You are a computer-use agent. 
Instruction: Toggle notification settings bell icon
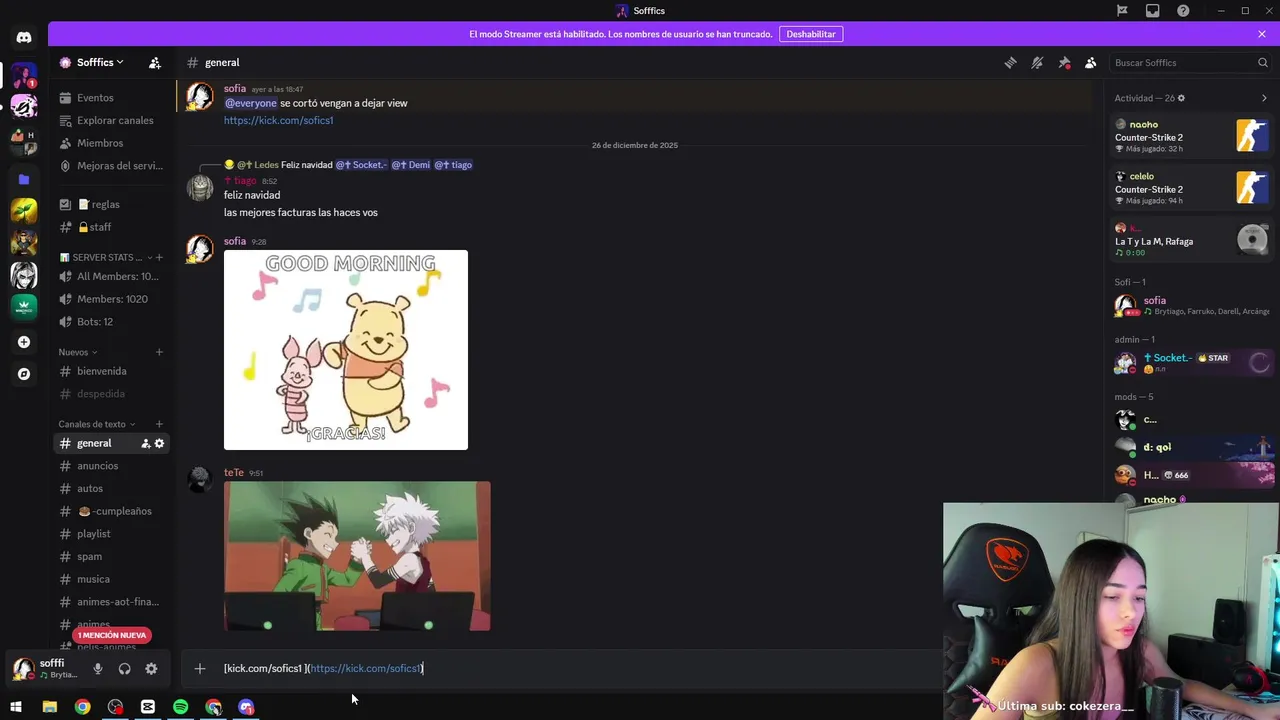pos(1037,62)
